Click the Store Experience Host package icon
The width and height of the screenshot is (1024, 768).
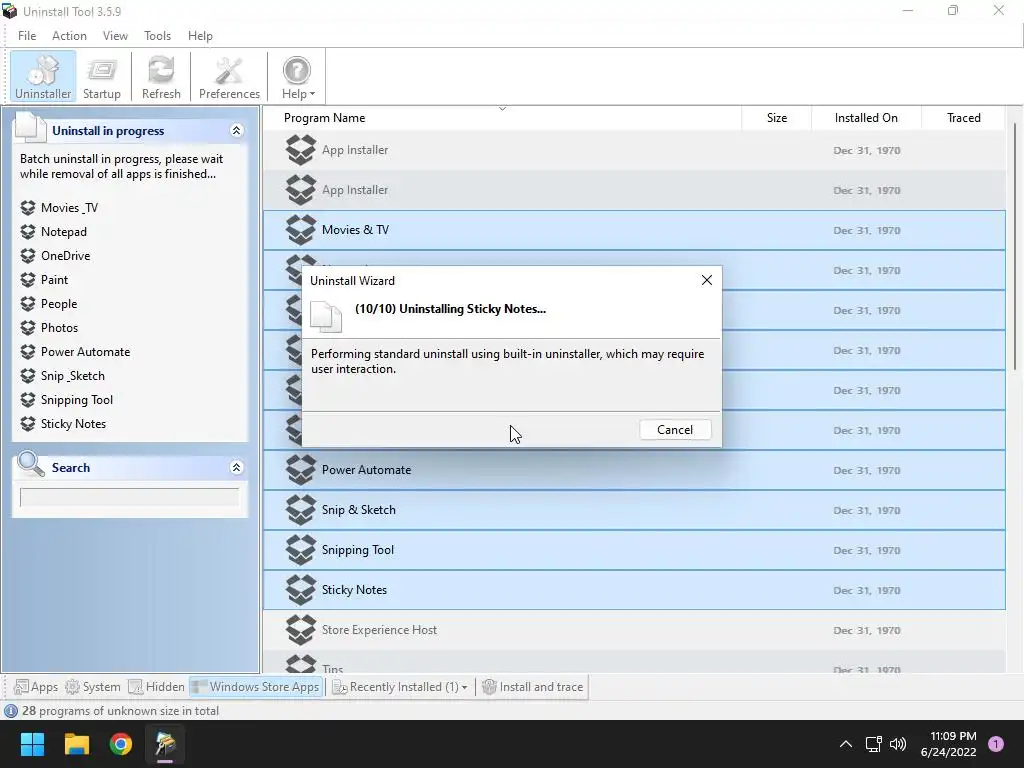(300, 630)
